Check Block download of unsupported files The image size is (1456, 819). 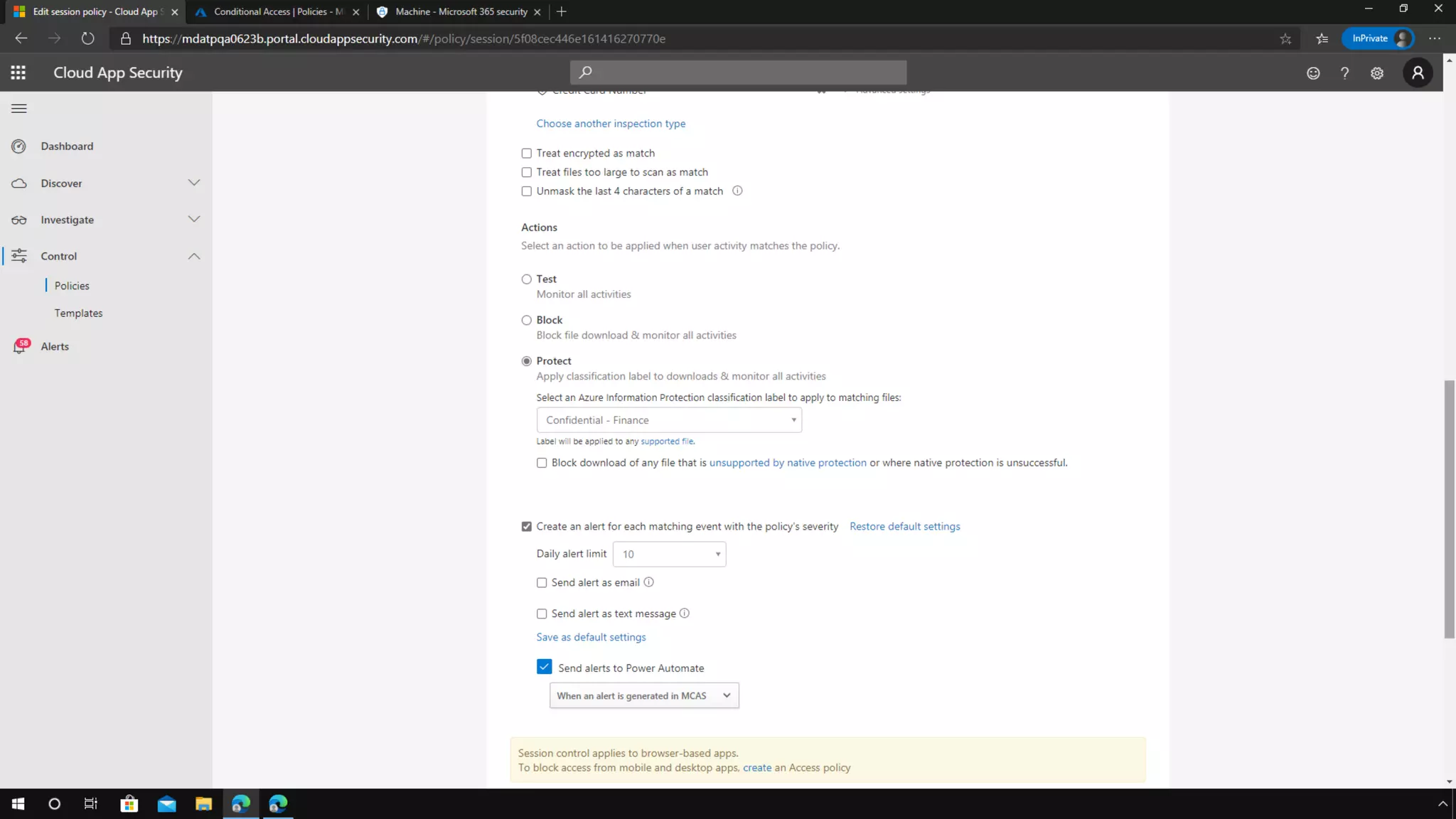point(542,463)
